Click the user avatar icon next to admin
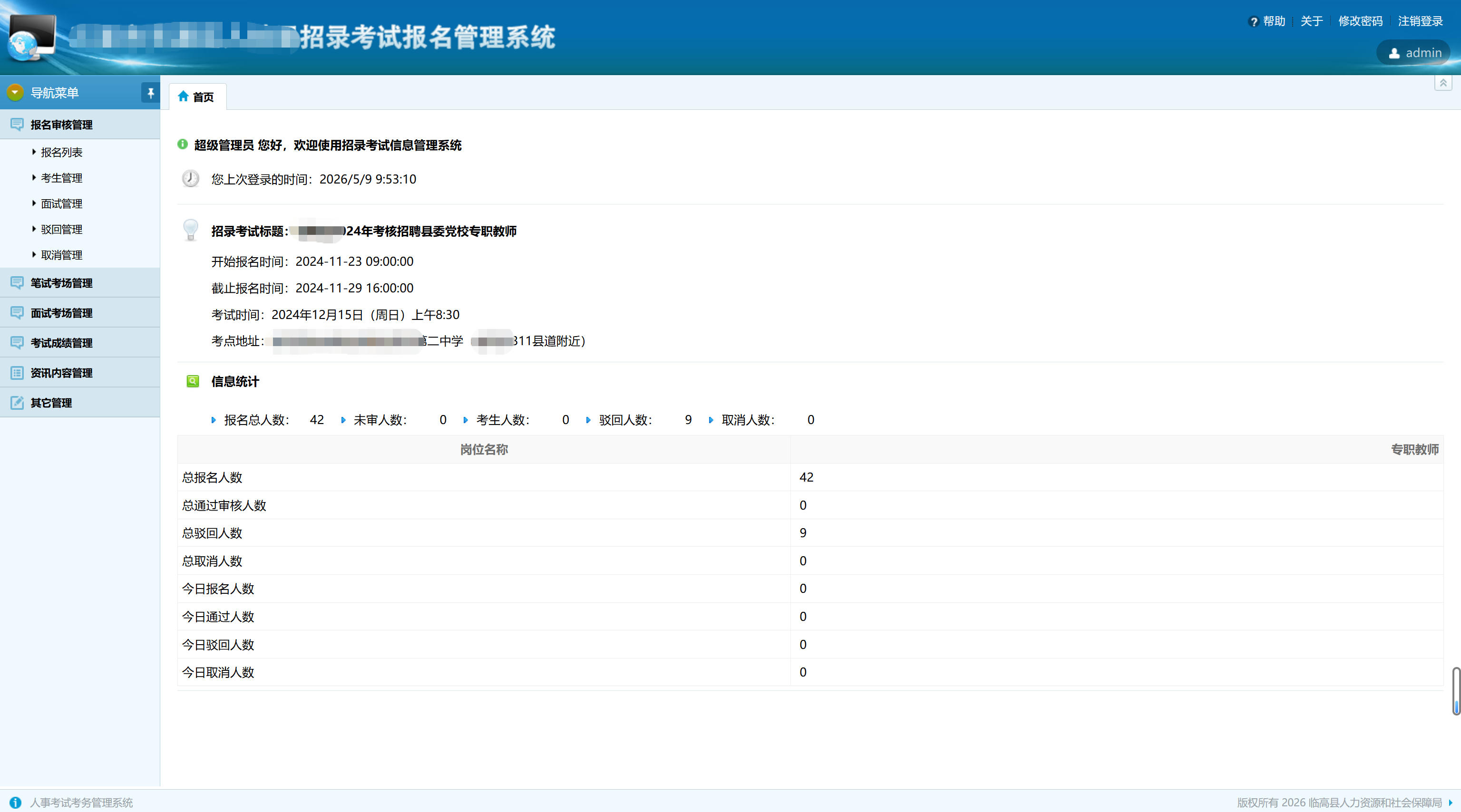This screenshot has width=1461, height=812. pos(1394,53)
